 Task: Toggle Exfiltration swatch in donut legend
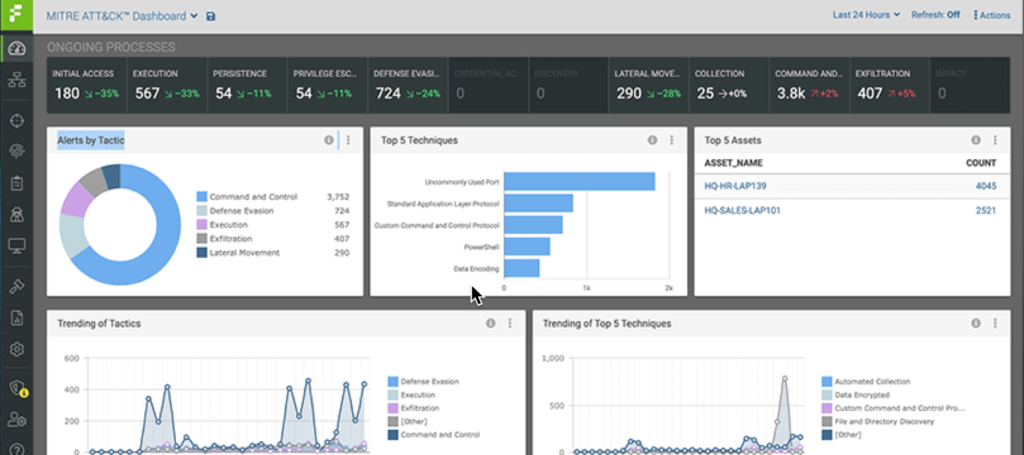(202, 239)
